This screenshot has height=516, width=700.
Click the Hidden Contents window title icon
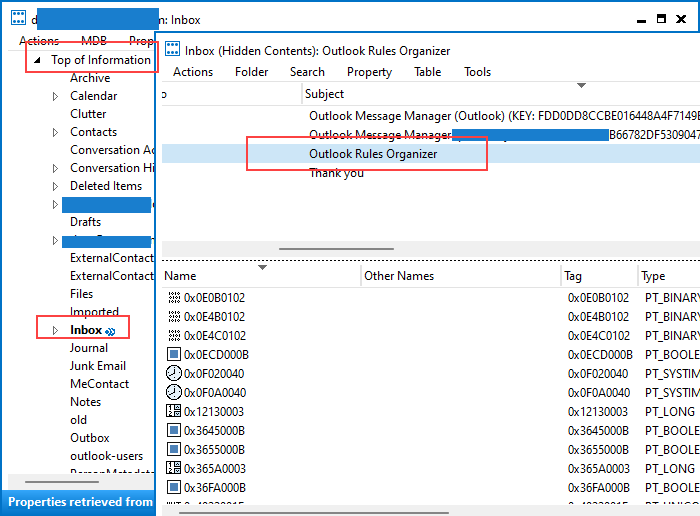click(172, 48)
